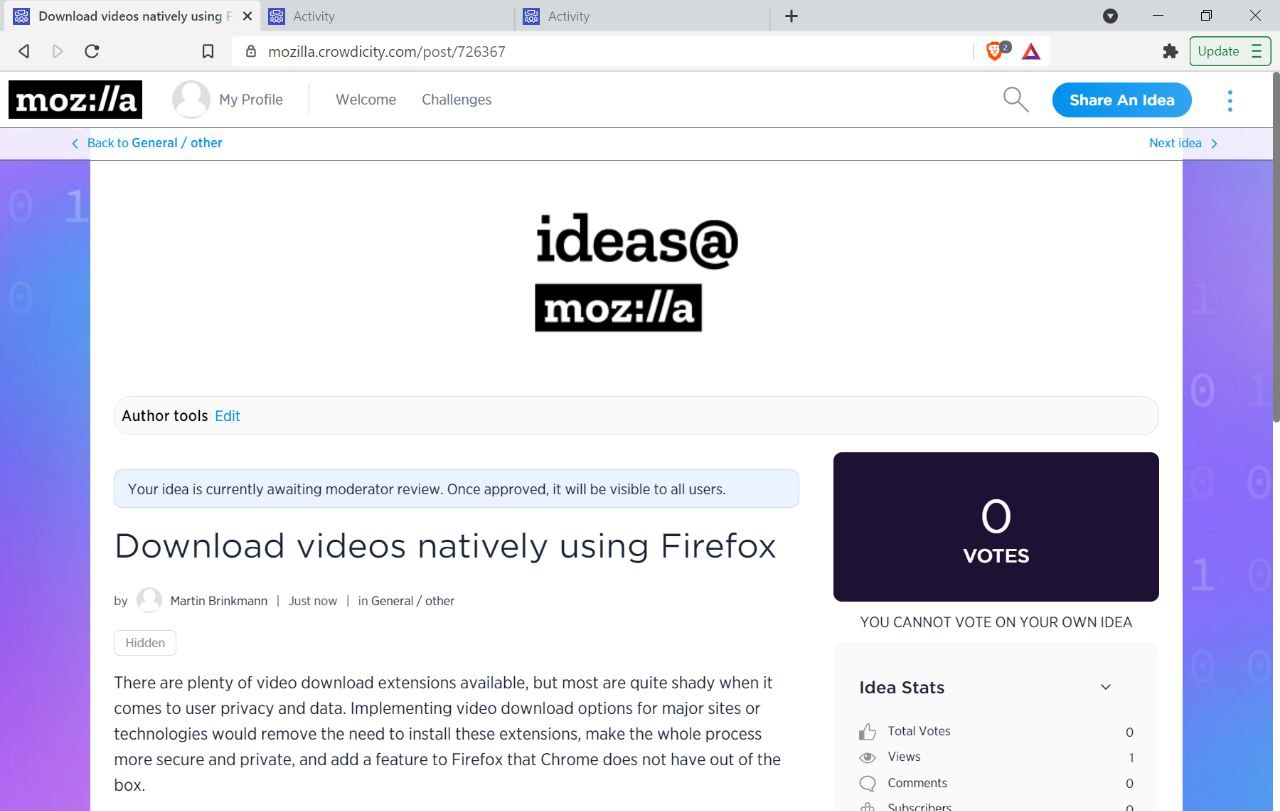Image resolution: width=1280 pixels, height=811 pixels.
Task: Click the idea title 'Download videos natively using Firefox'
Action: (445, 546)
